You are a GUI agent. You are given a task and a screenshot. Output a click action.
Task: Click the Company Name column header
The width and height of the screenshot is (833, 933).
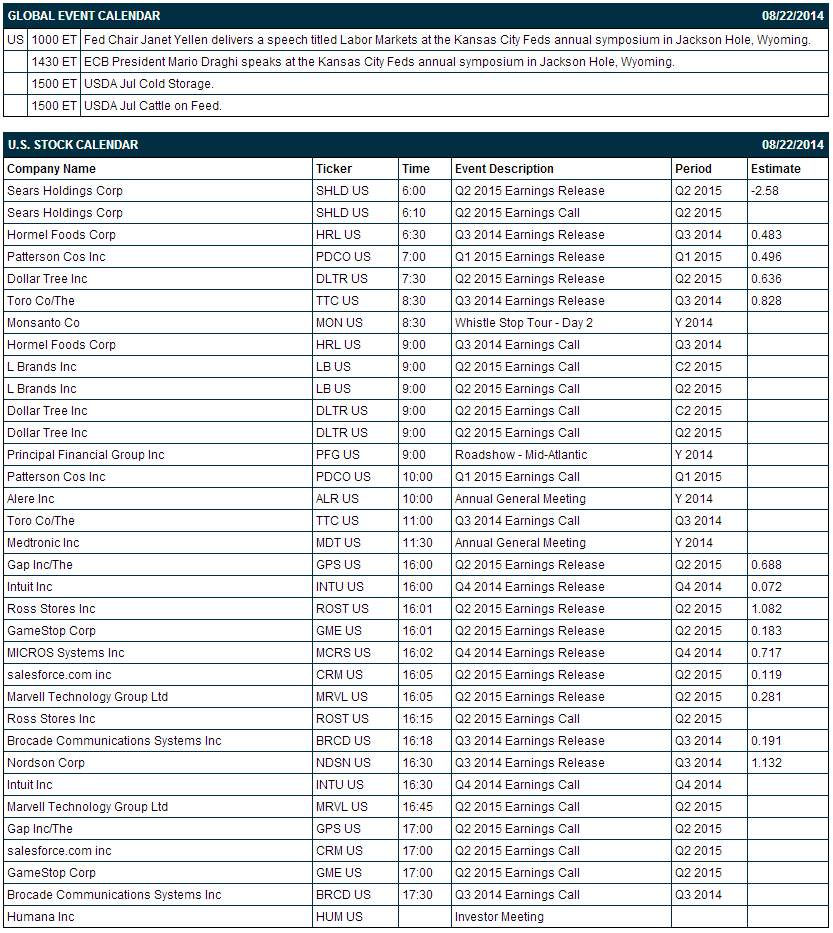click(51, 169)
